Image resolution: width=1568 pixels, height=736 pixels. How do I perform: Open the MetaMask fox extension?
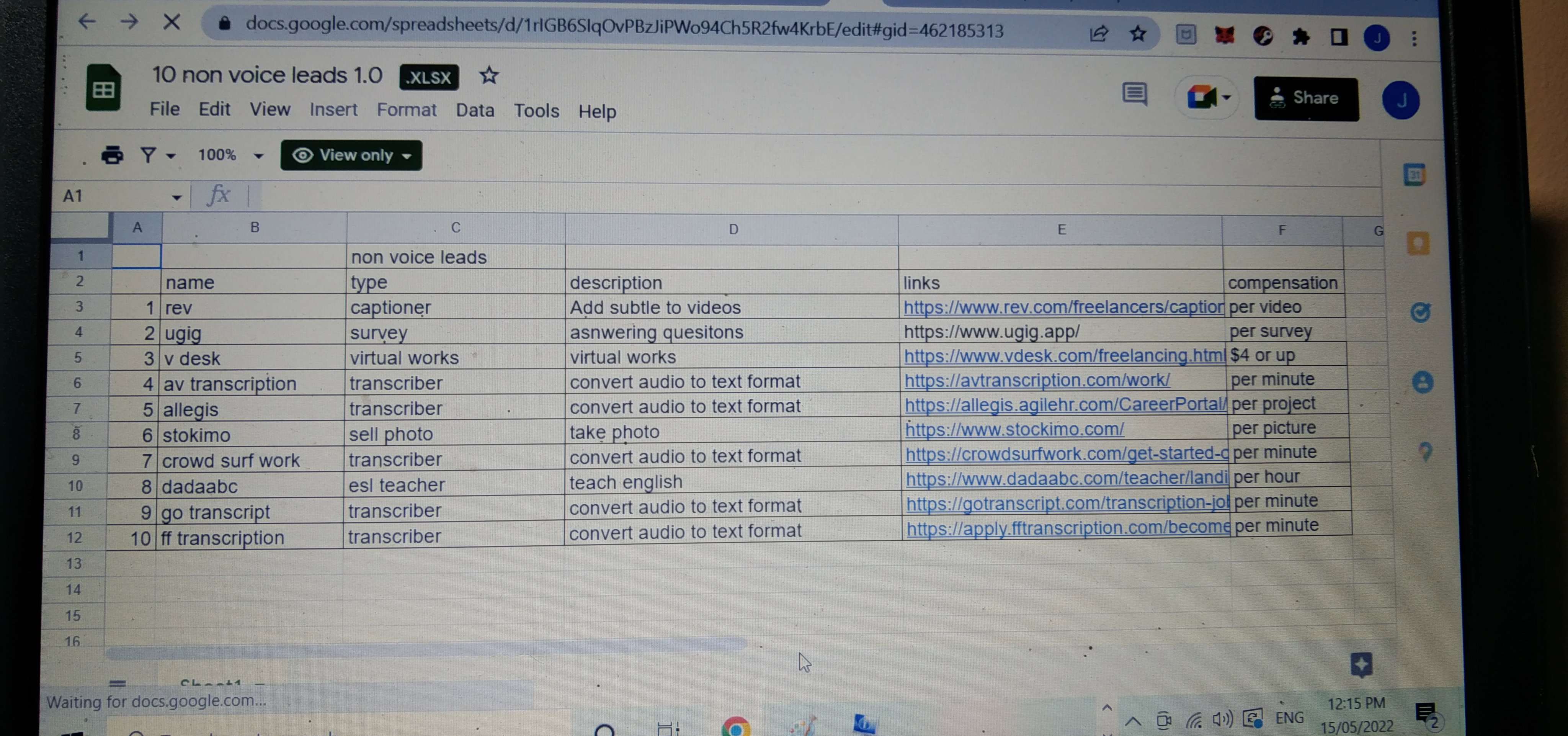(x=1224, y=35)
